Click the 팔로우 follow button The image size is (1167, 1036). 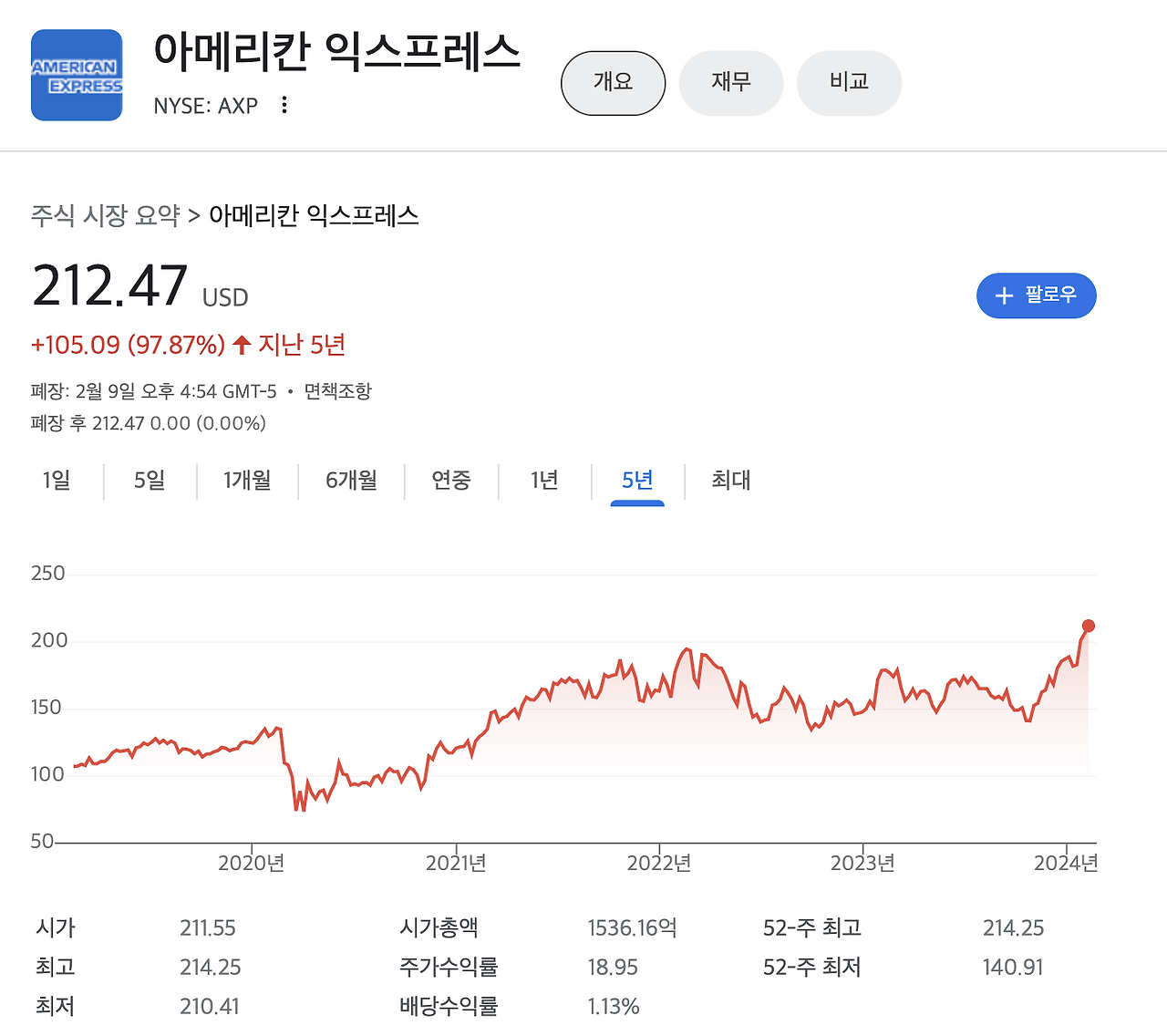pyautogui.click(x=1037, y=295)
